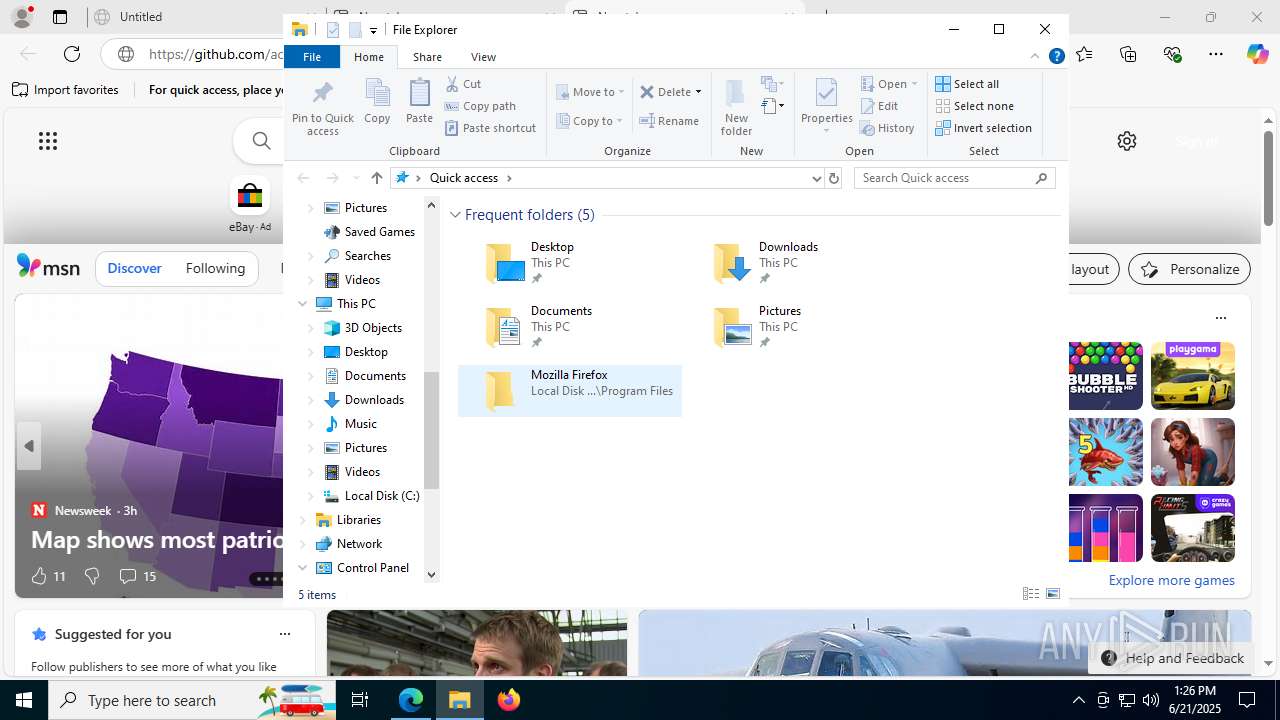Click the Copy ribbon icon
The width and height of the screenshot is (1280, 720).
(x=377, y=102)
